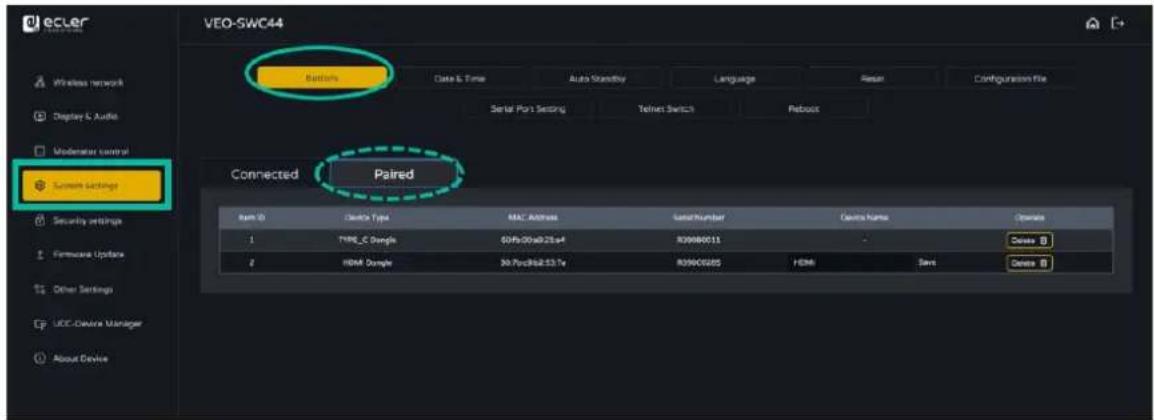Delete the TYPE_C Dongle row
Image resolution: width=1154 pixels, height=420 pixels.
[x=1030, y=241]
